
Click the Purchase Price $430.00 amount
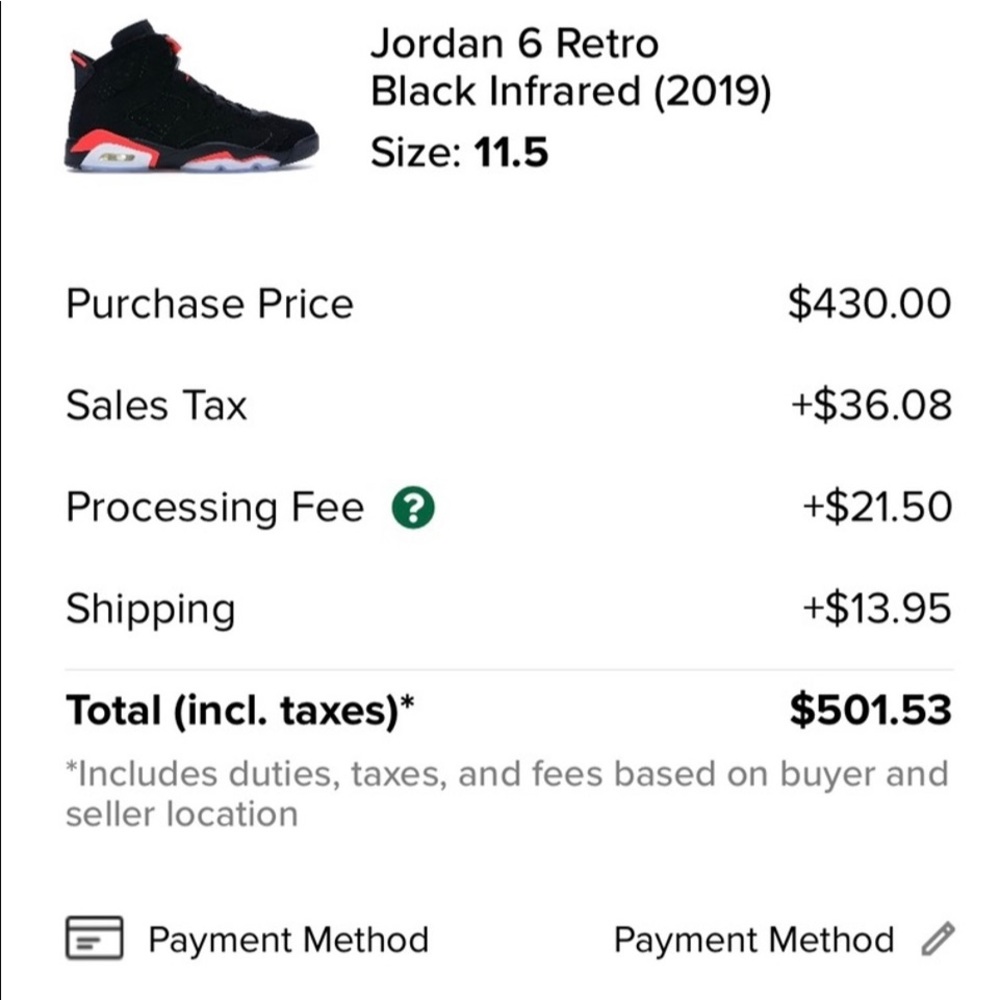870,303
